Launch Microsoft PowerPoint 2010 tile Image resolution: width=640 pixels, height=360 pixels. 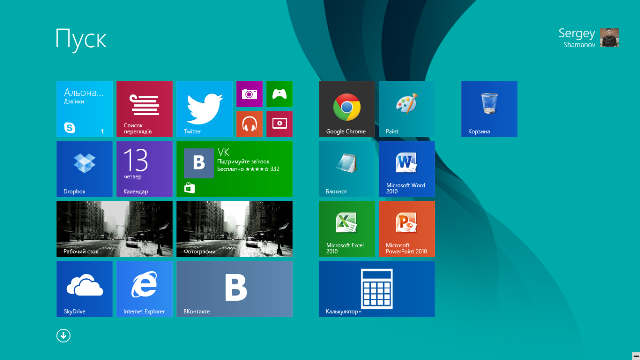(407, 229)
